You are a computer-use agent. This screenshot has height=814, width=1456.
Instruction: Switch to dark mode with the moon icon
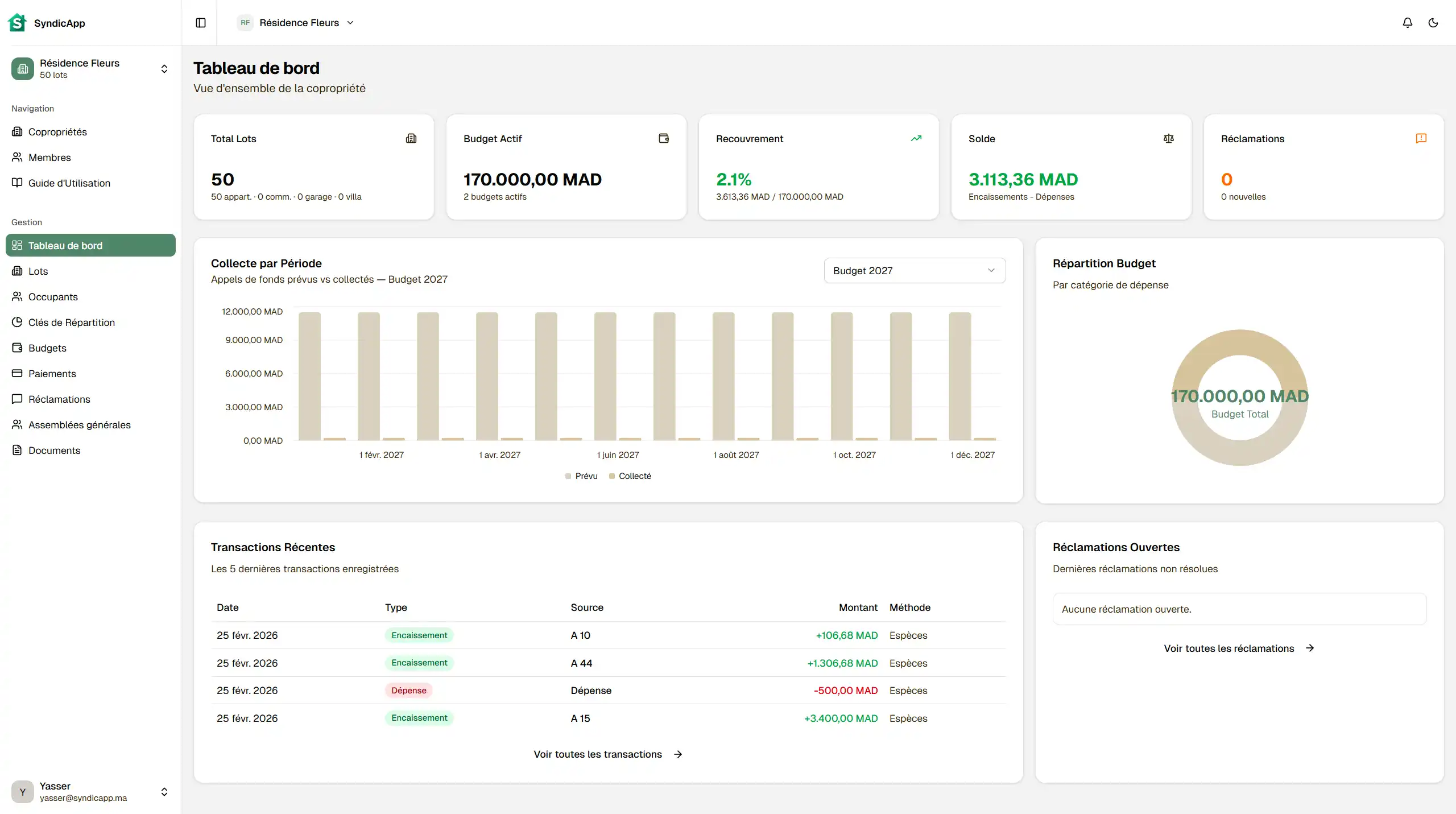tap(1434, 23)
